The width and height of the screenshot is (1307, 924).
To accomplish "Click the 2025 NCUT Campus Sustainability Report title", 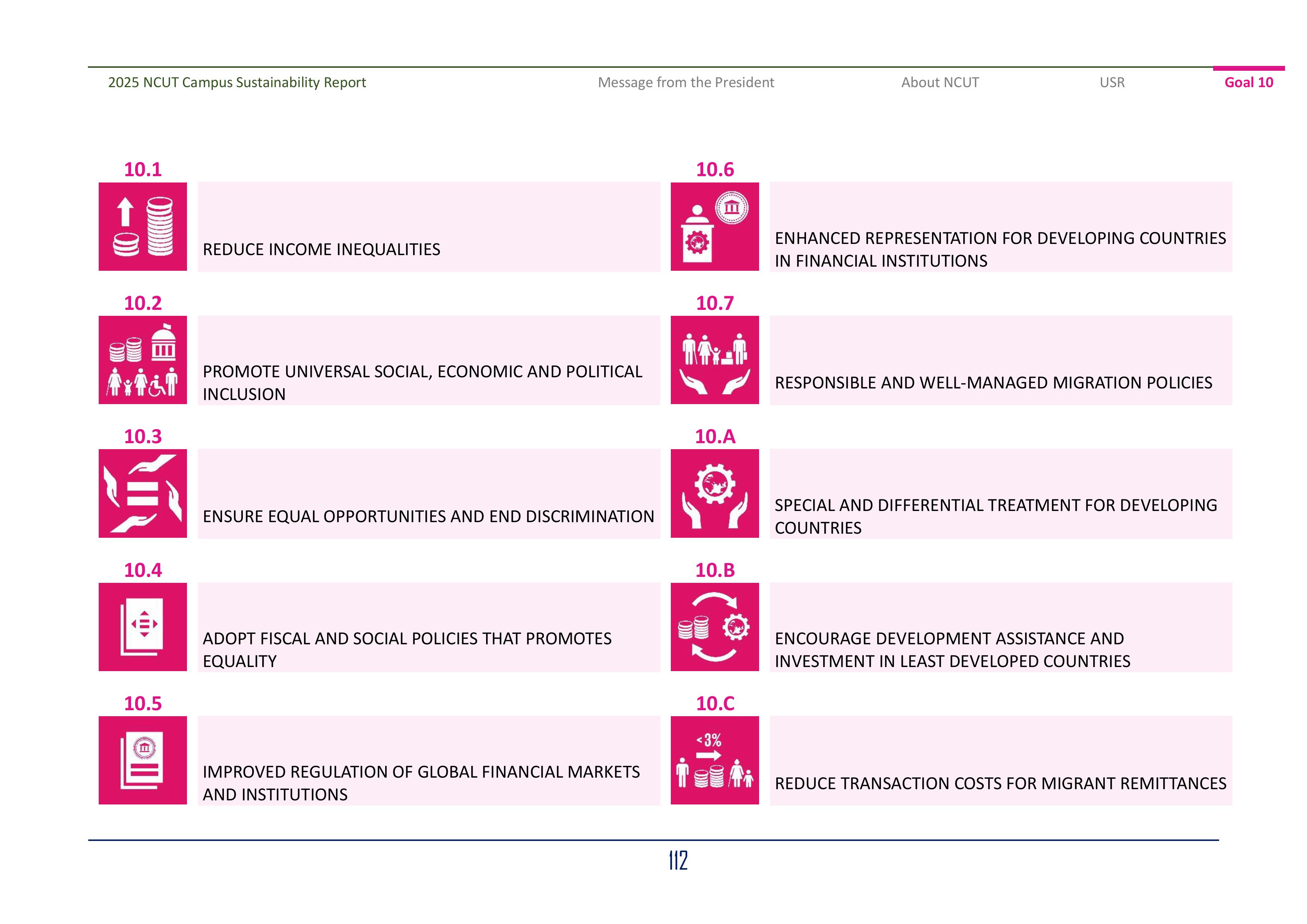I will pos(237,83).
